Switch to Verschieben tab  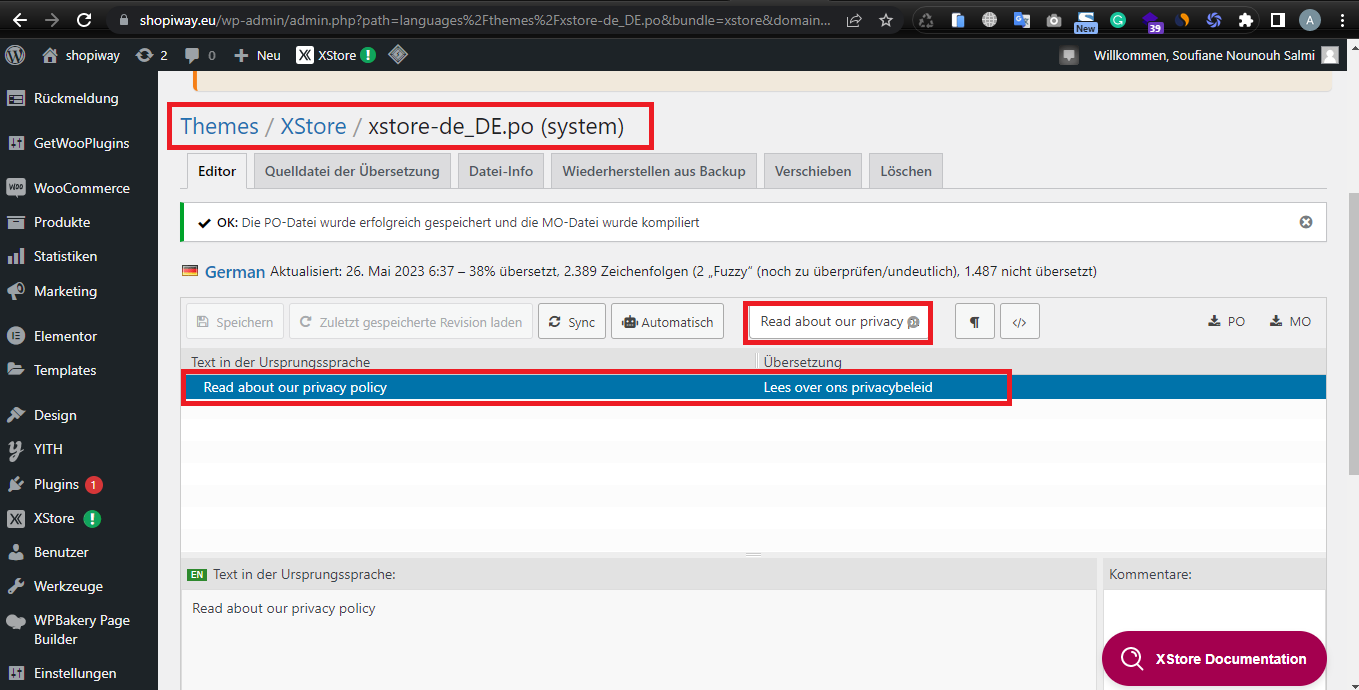tap(813, 171)
